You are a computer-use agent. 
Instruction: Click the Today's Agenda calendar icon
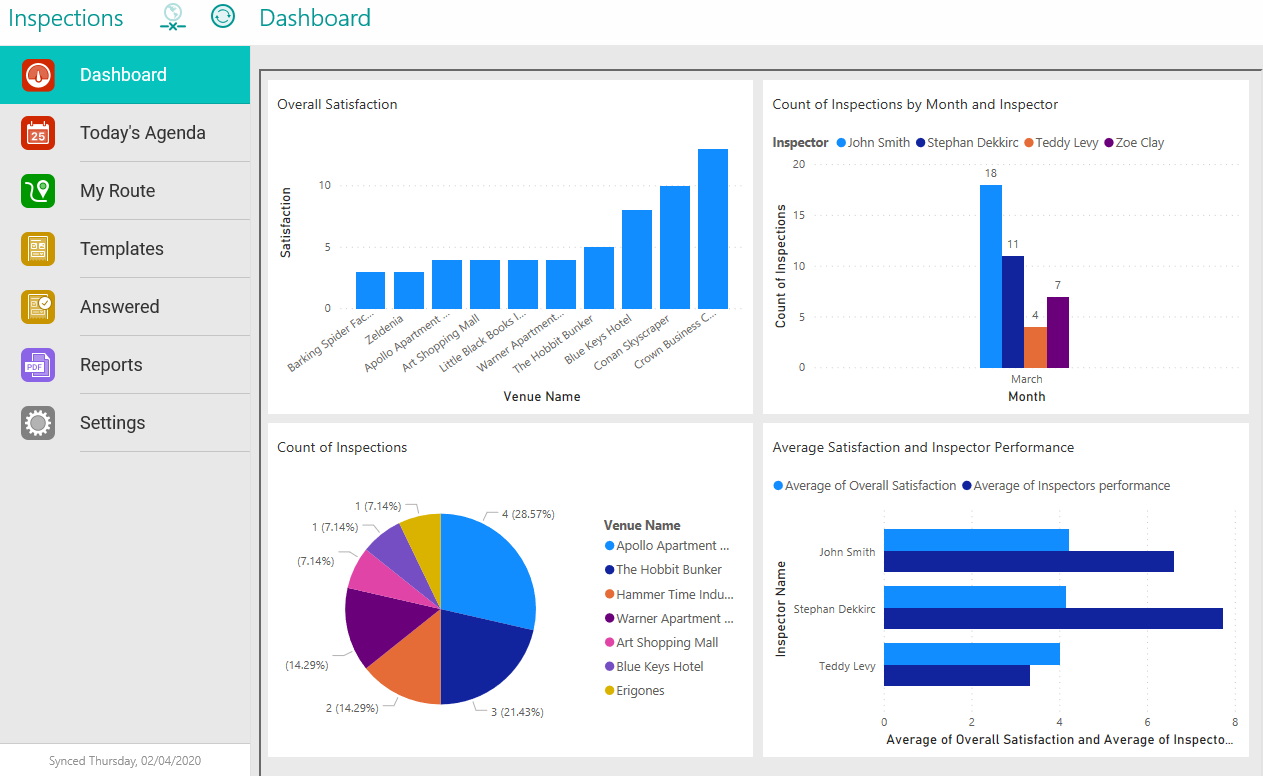point(38,133)
